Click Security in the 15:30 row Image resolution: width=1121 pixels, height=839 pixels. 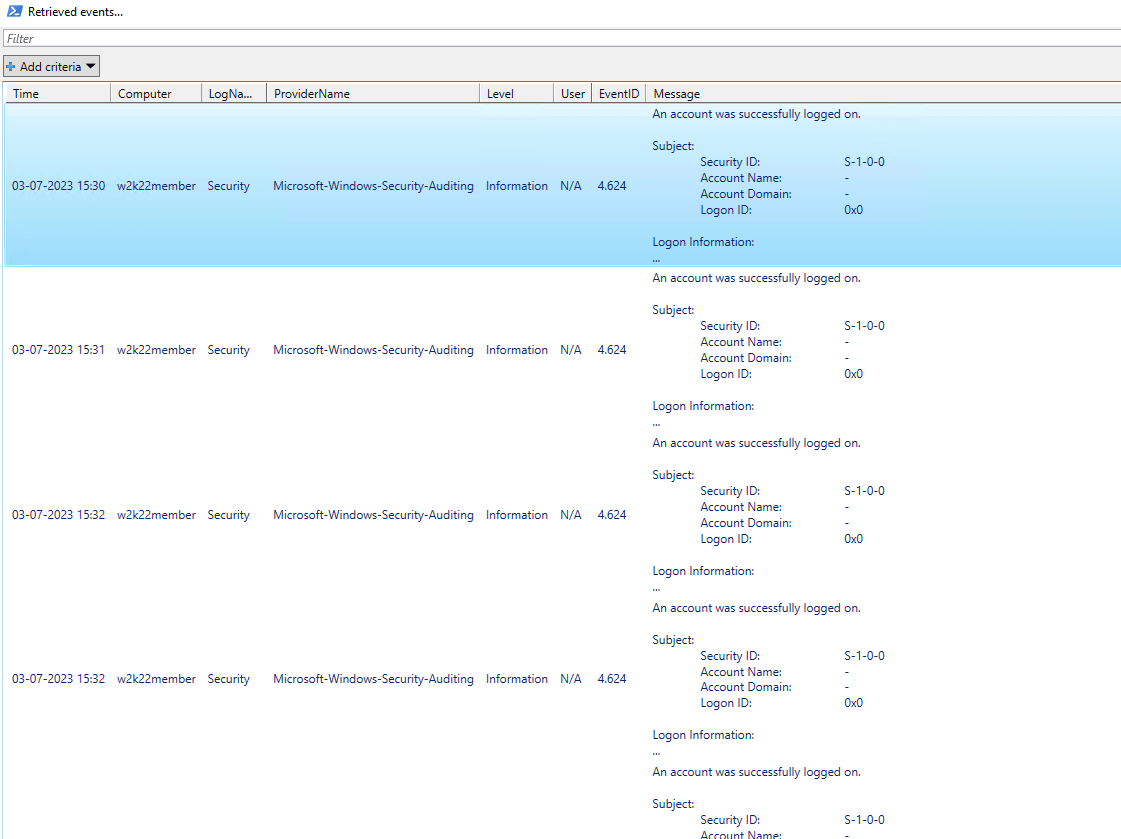point(229,186)
